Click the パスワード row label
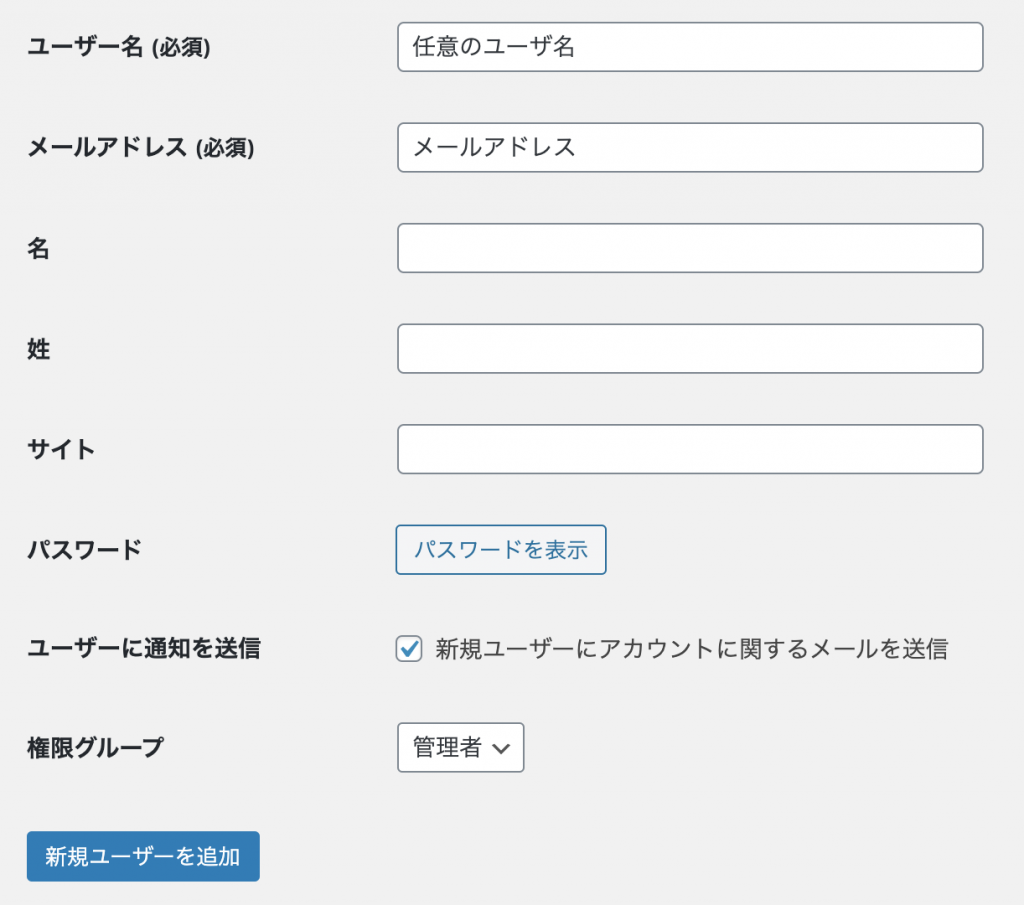This screenshot has height=905, width=1024. (84, 549)
